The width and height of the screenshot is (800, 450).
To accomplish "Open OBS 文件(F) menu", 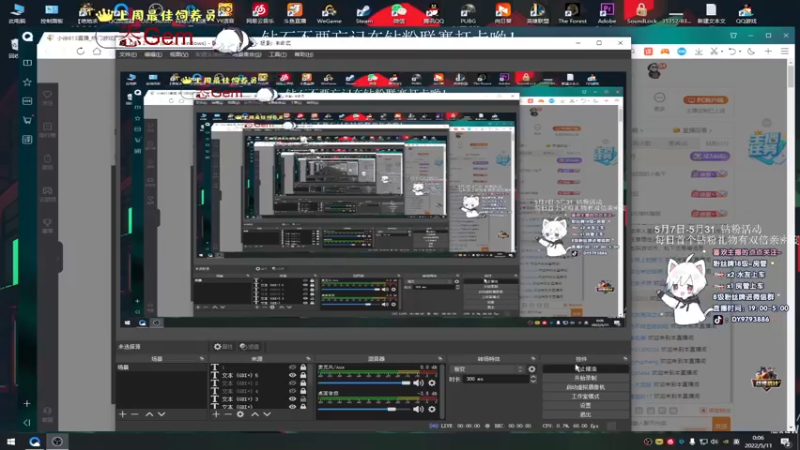I will [x=128, y=55].
